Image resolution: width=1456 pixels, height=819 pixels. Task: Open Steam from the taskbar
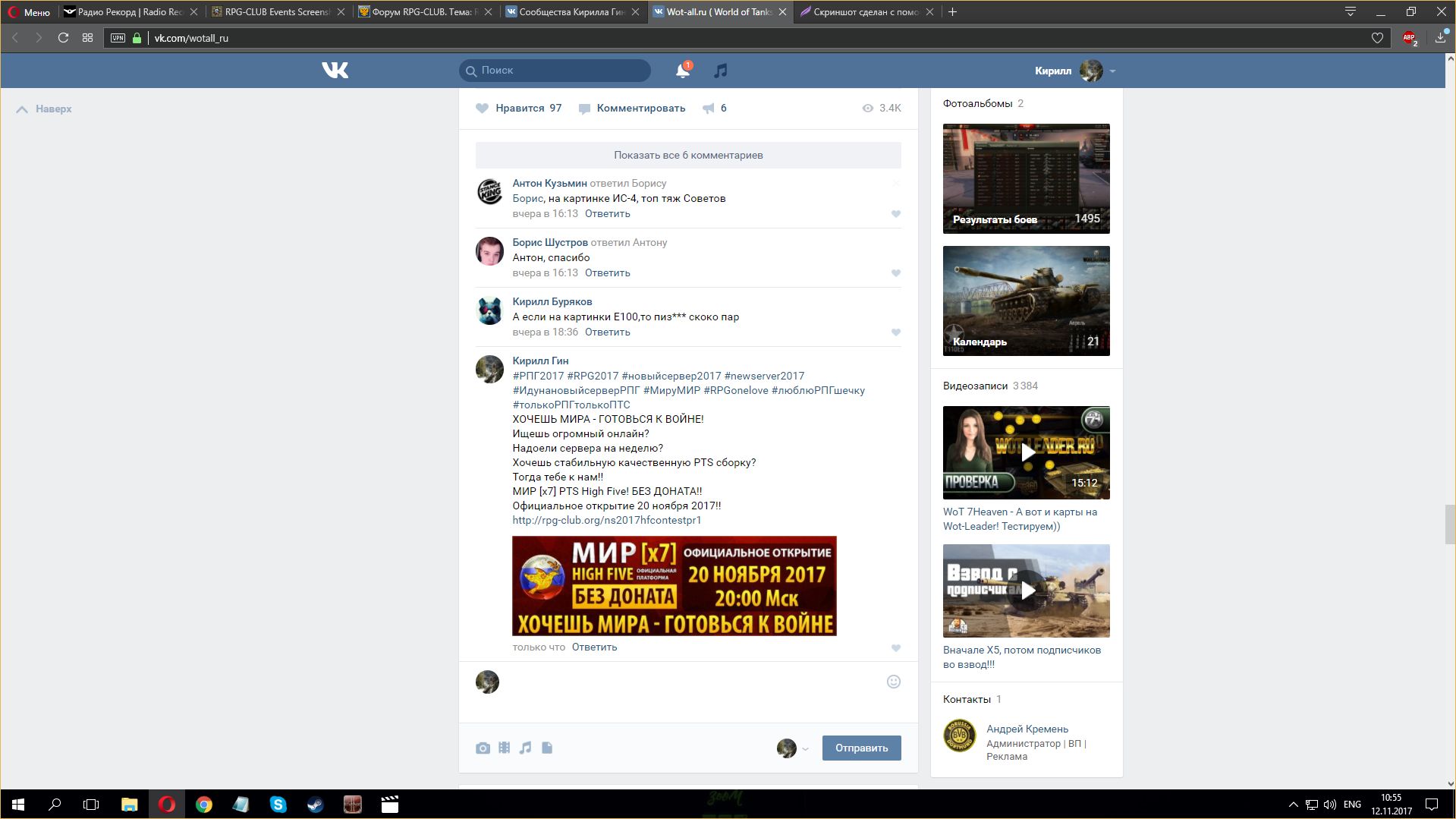click(x=316, y=805)
